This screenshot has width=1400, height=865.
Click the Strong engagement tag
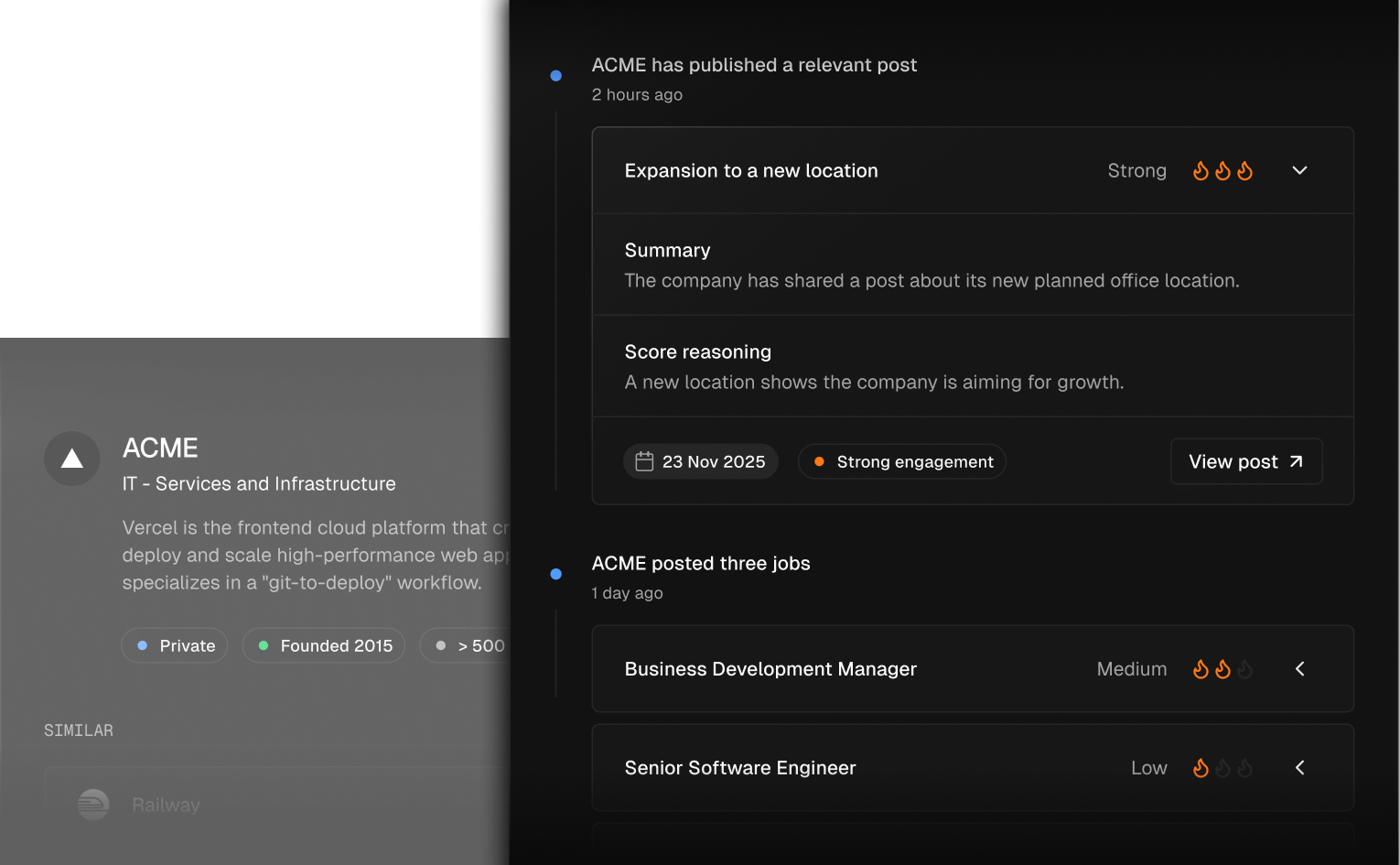pyautogui.click(x=902, y=461)
